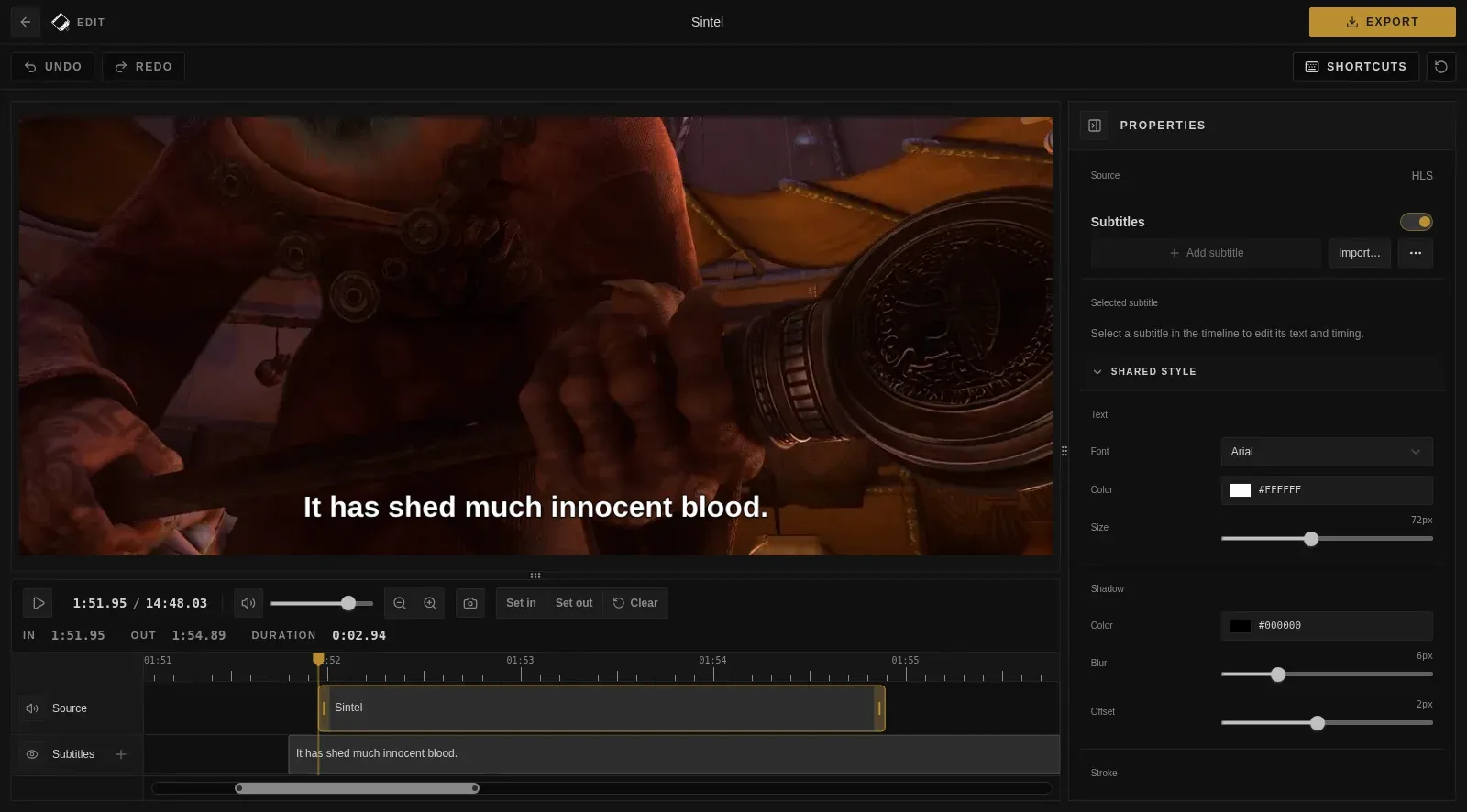
Task: Add subtitle via track plus icon
Action: pyautogui.click(x=121, y=754)
